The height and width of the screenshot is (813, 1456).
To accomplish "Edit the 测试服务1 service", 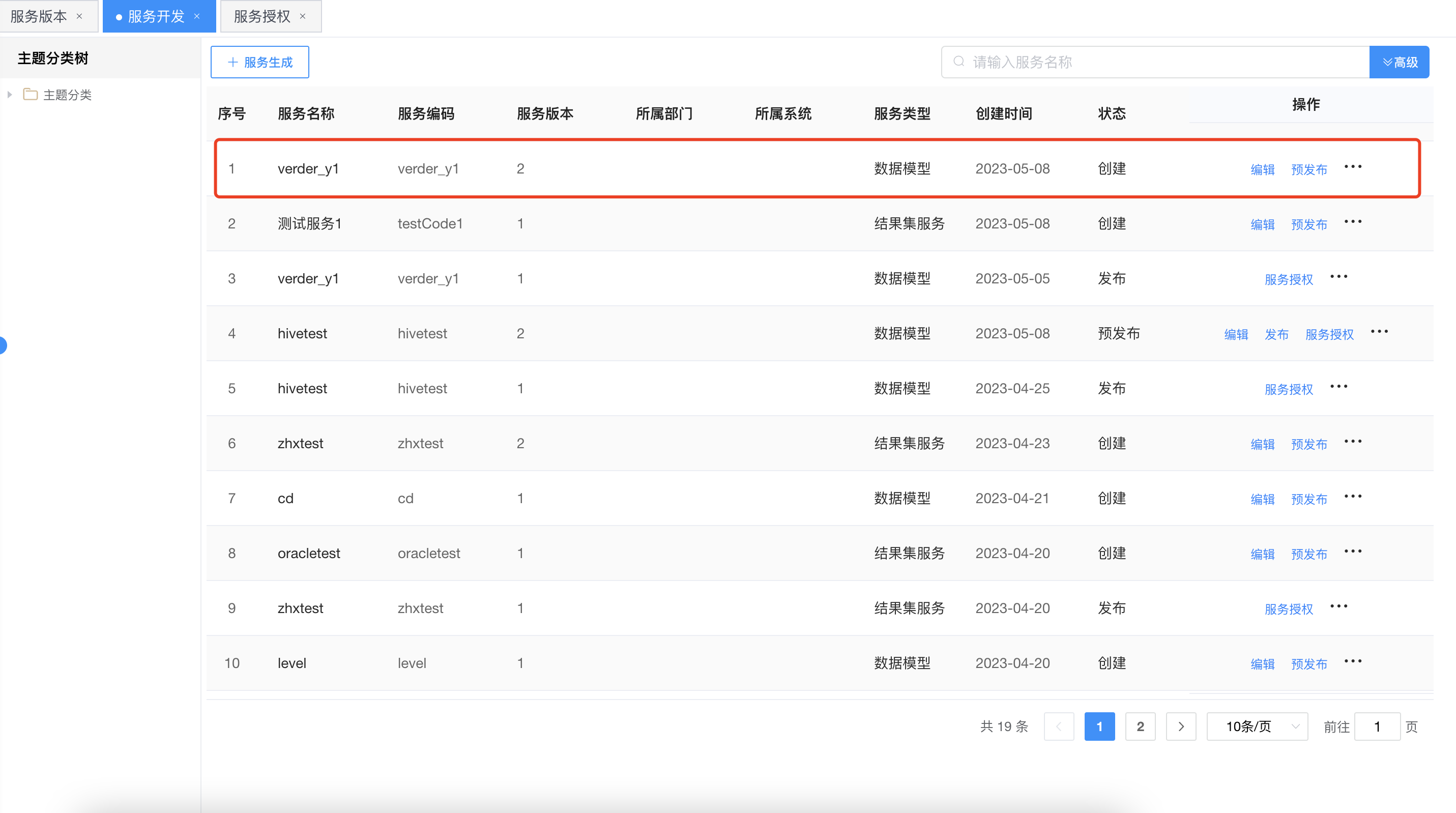I will [x=1262, y=224].
